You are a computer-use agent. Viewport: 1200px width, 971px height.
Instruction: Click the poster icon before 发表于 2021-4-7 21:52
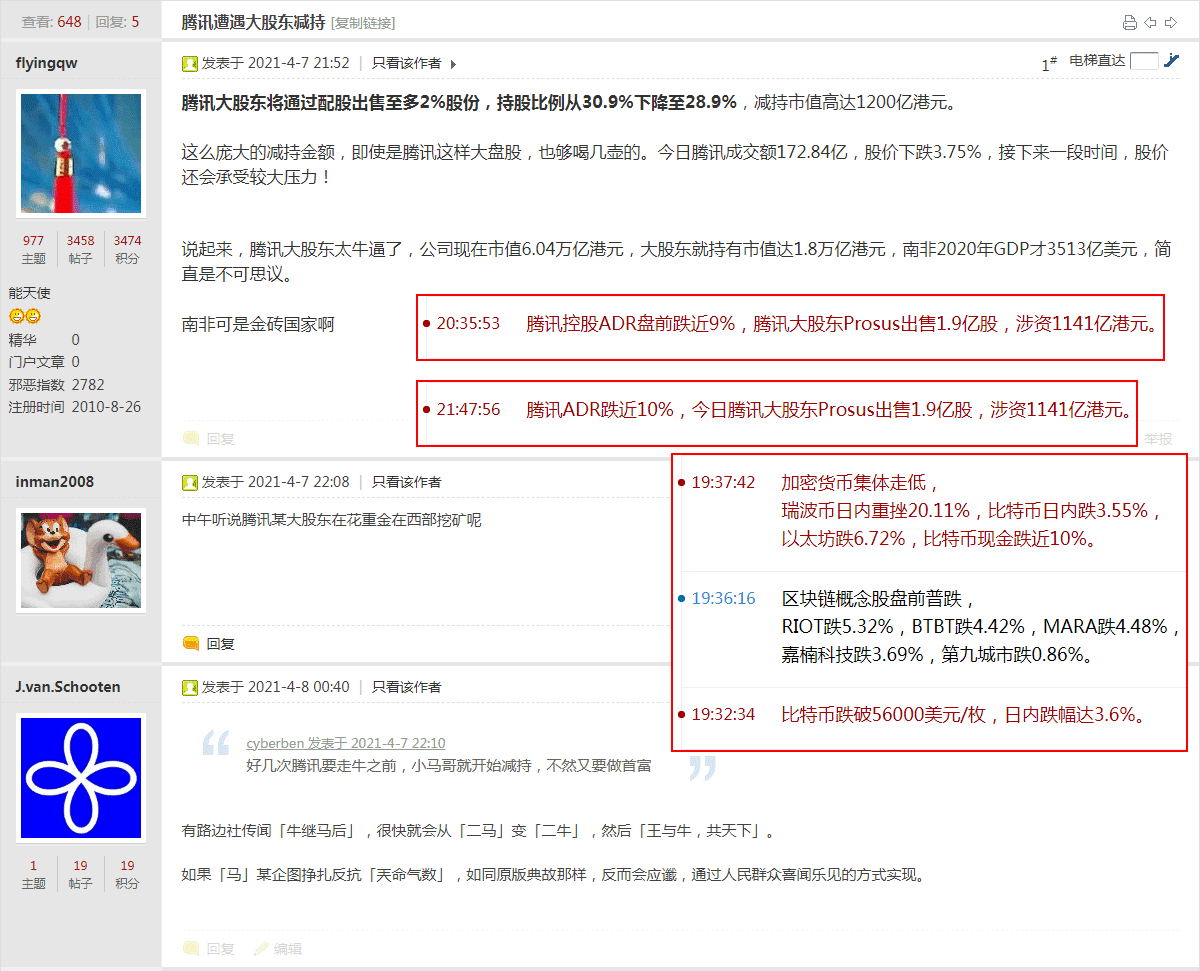point(190,63)
